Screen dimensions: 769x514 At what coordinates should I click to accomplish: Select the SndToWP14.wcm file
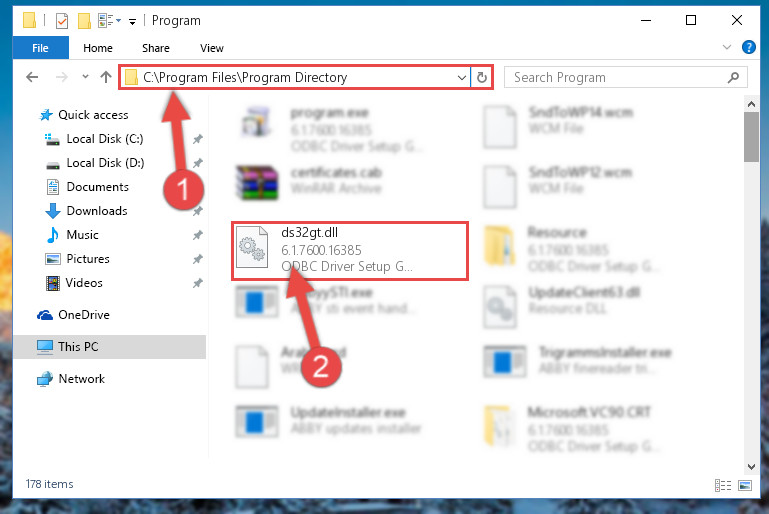558,127
